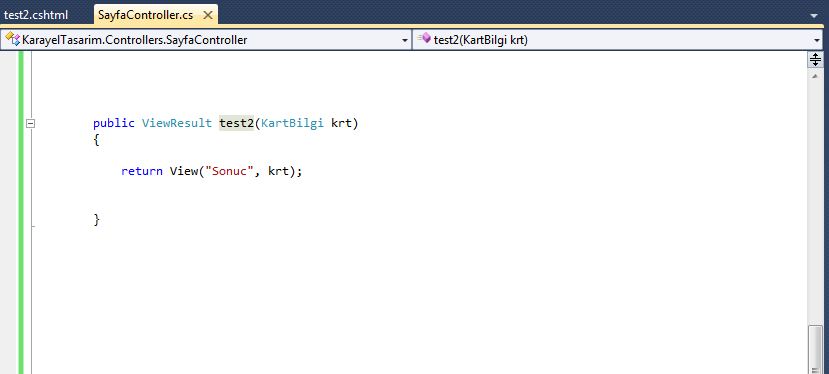Switch to the test2.cshtml tab
This screenshot has height=374, width=829.
[36, 15]
